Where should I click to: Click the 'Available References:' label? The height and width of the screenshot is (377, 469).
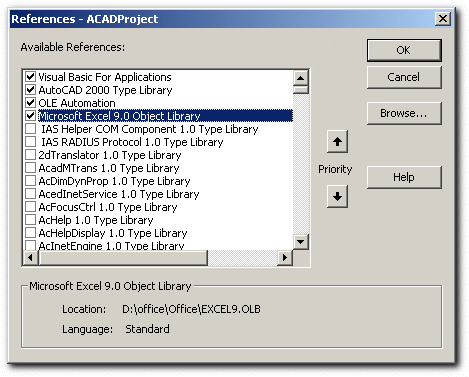coord(73,47)
